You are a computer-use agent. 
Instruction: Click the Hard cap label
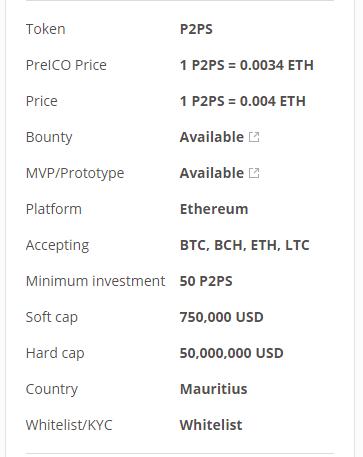55,353
